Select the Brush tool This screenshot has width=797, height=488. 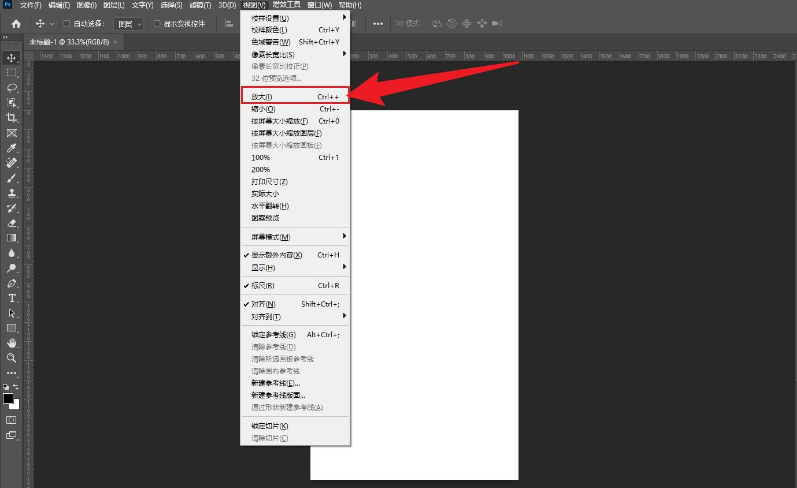pyautogui.click(x=12, y=177)
